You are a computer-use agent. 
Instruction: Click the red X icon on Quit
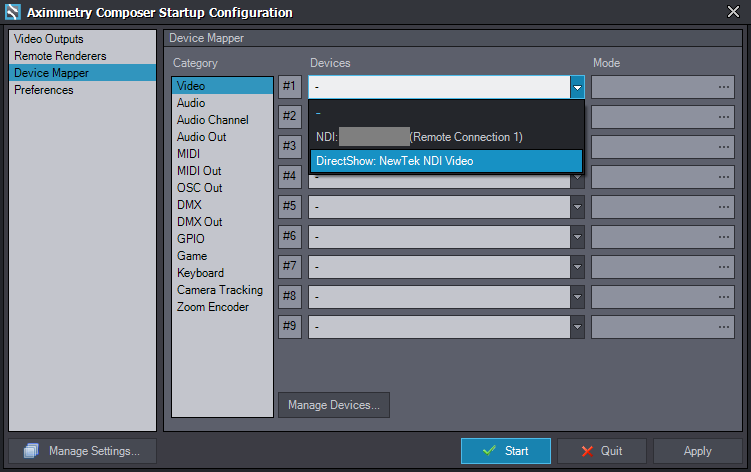(586, 451)
